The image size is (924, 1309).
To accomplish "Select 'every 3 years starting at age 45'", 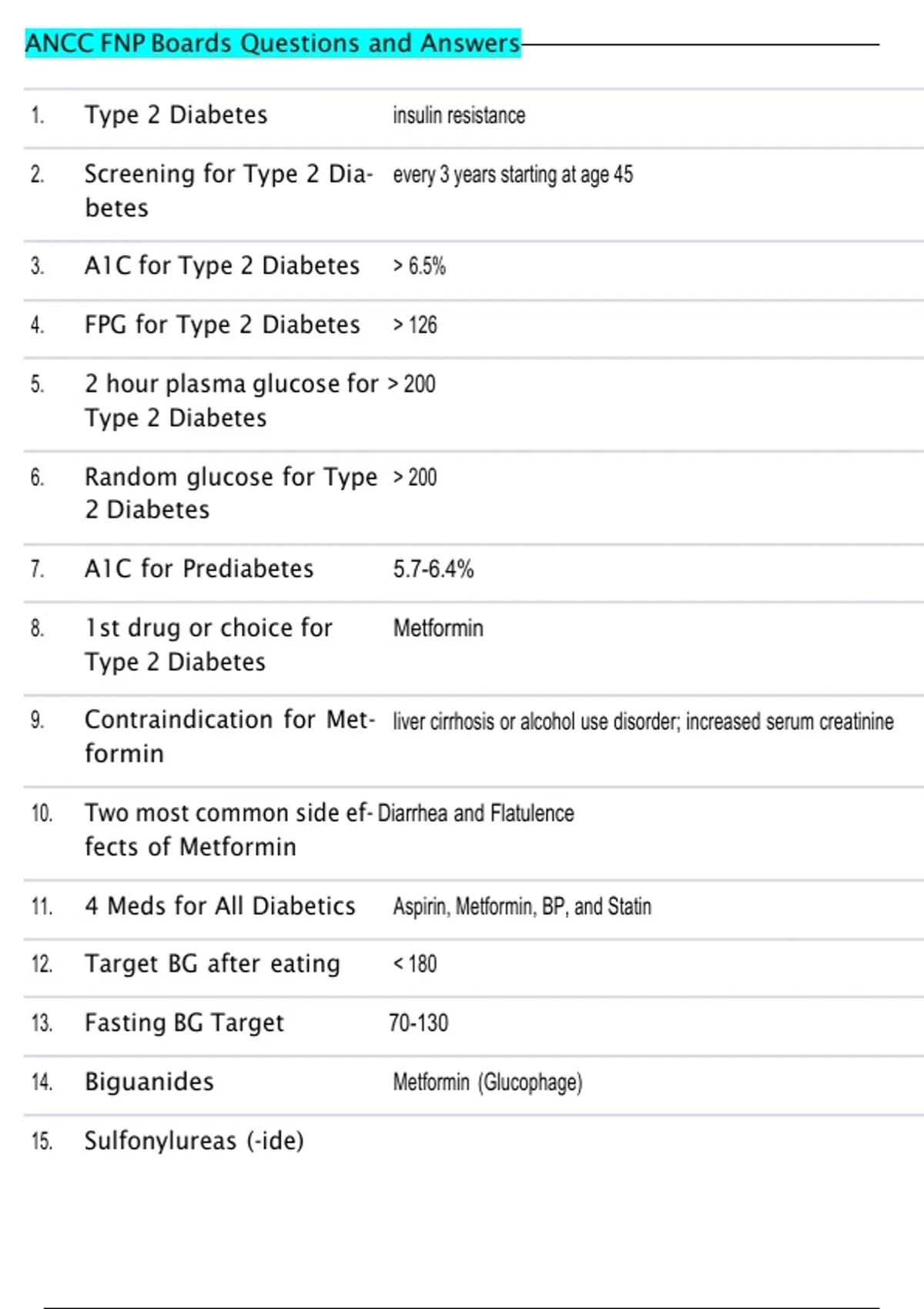I will click(x=513, y=175).
